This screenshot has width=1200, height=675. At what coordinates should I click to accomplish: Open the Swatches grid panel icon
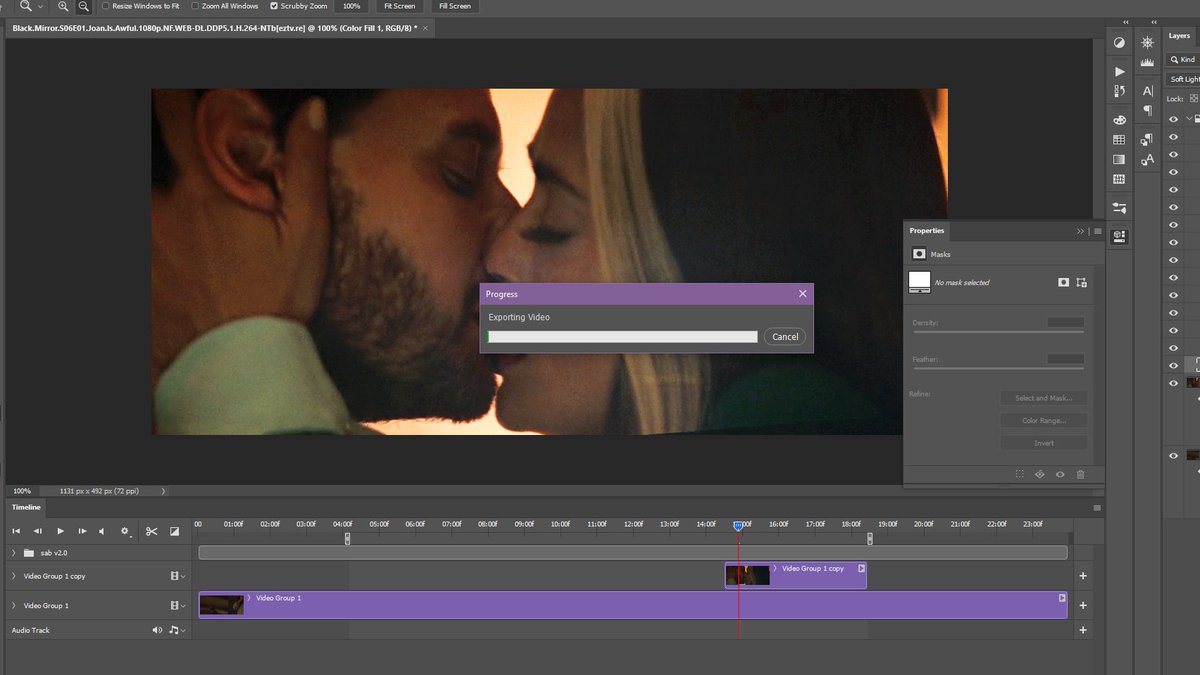click(x=1119, y=140)
